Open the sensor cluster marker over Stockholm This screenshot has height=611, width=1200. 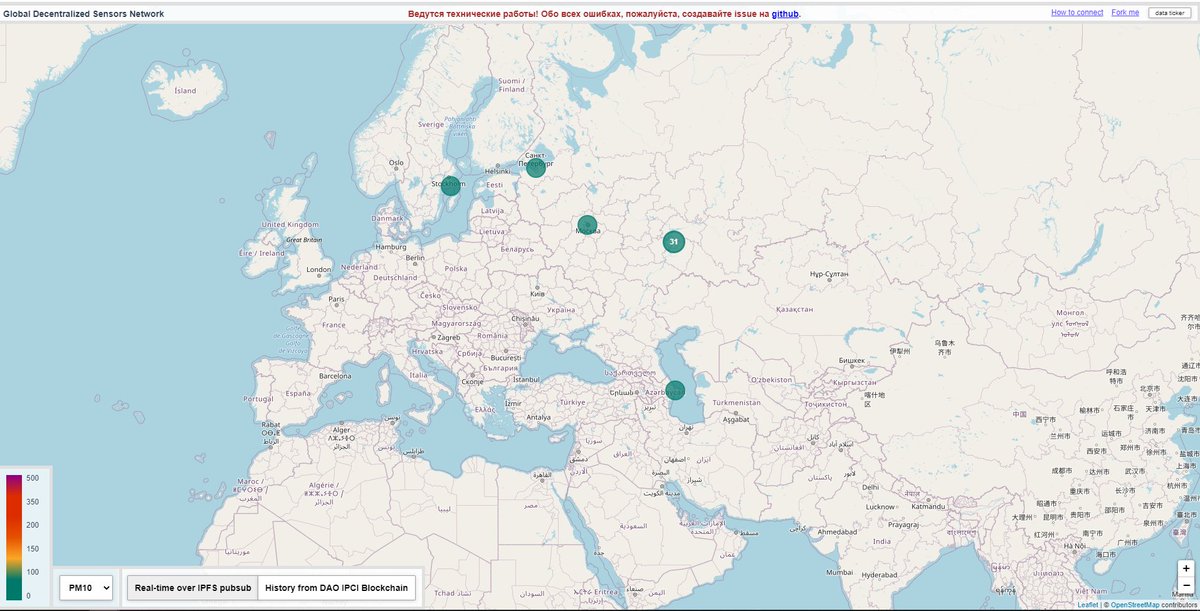[x=451, y=185]
